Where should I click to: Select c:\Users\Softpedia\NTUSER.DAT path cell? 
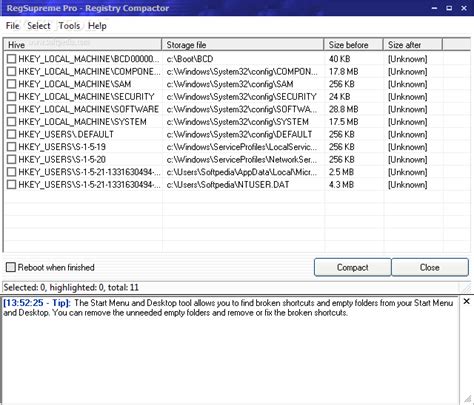point(228,184)
